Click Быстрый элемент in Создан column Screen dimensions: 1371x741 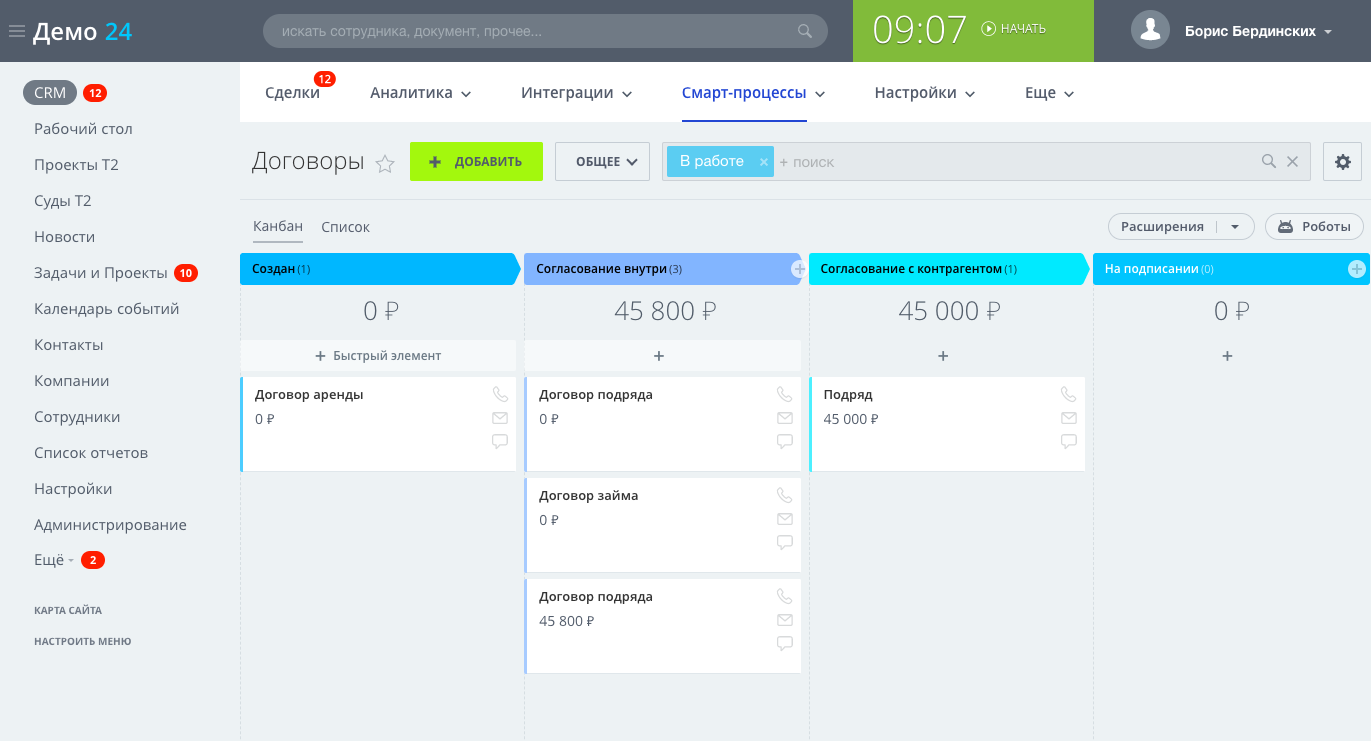pos(378,356)
